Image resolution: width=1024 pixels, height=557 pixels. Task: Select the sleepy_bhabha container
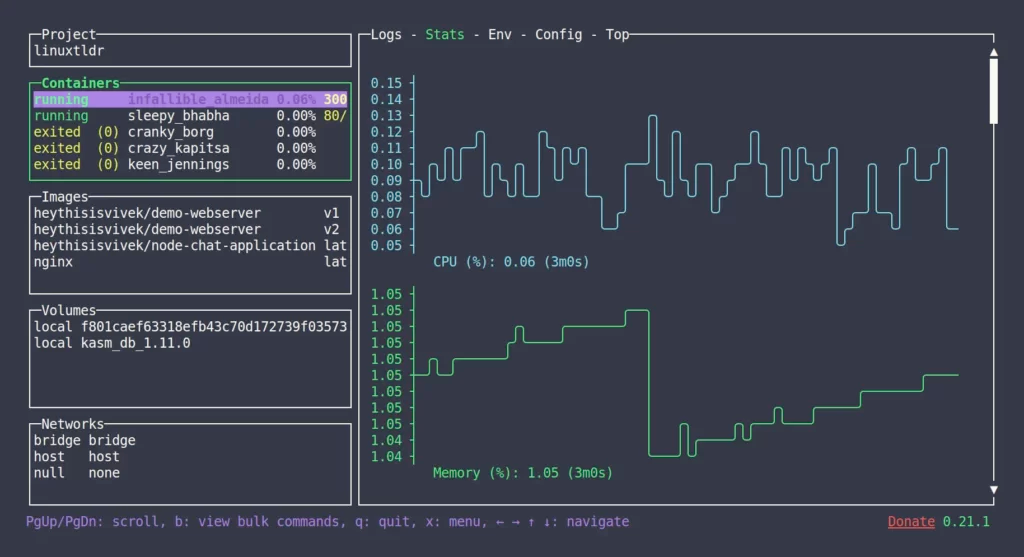click(190, 116)
